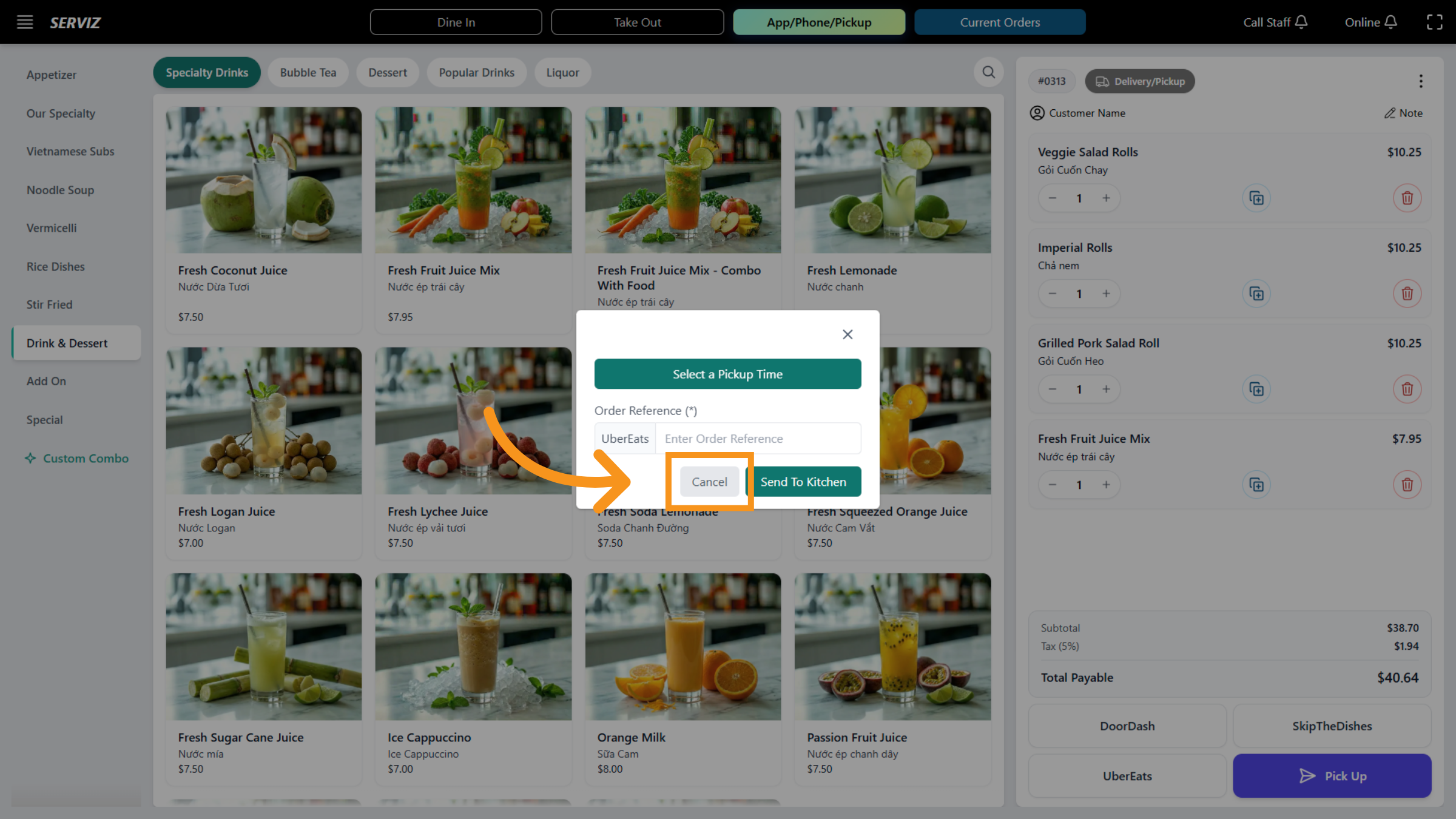Open the hamburger menu icon
1456x819 pixels.
click(x=25, y=22)
